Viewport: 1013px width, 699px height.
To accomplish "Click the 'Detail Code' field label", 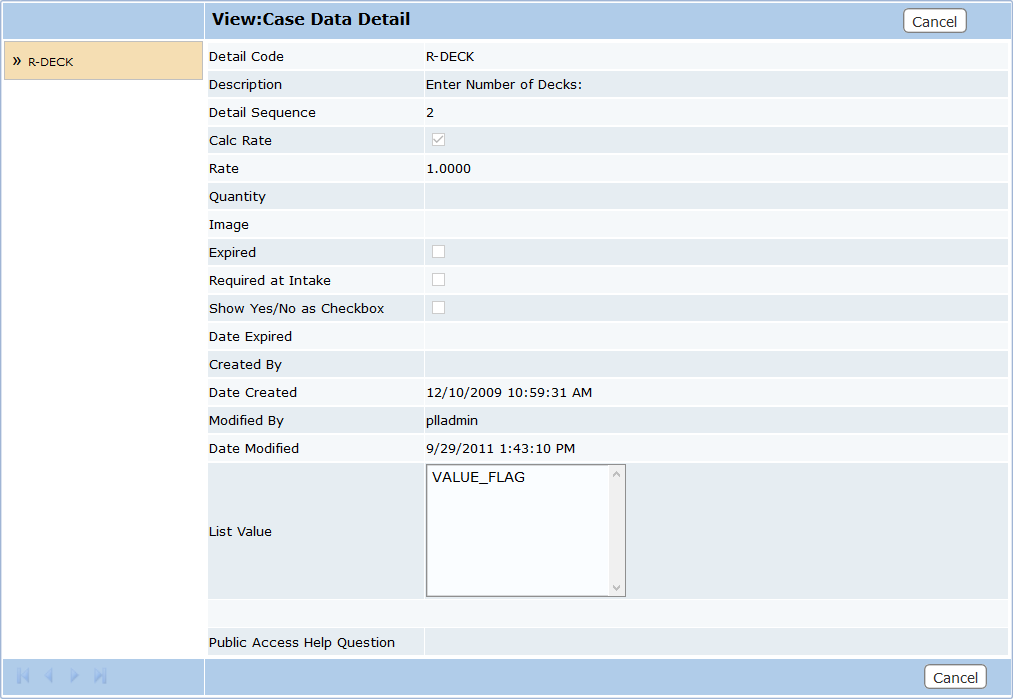I will coord(246,57).
